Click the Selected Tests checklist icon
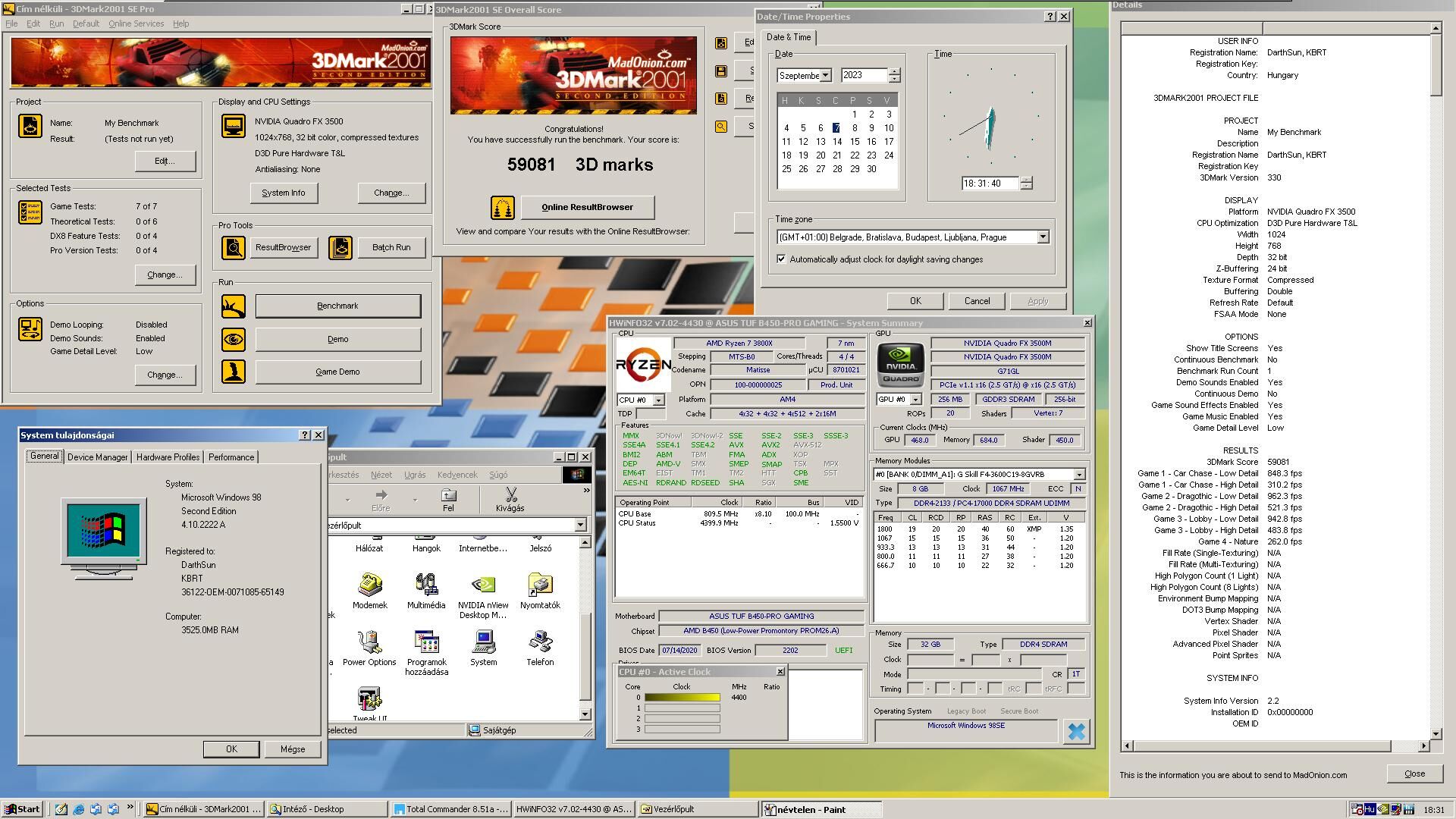The image size is (1456, 819). coord(30,212)
